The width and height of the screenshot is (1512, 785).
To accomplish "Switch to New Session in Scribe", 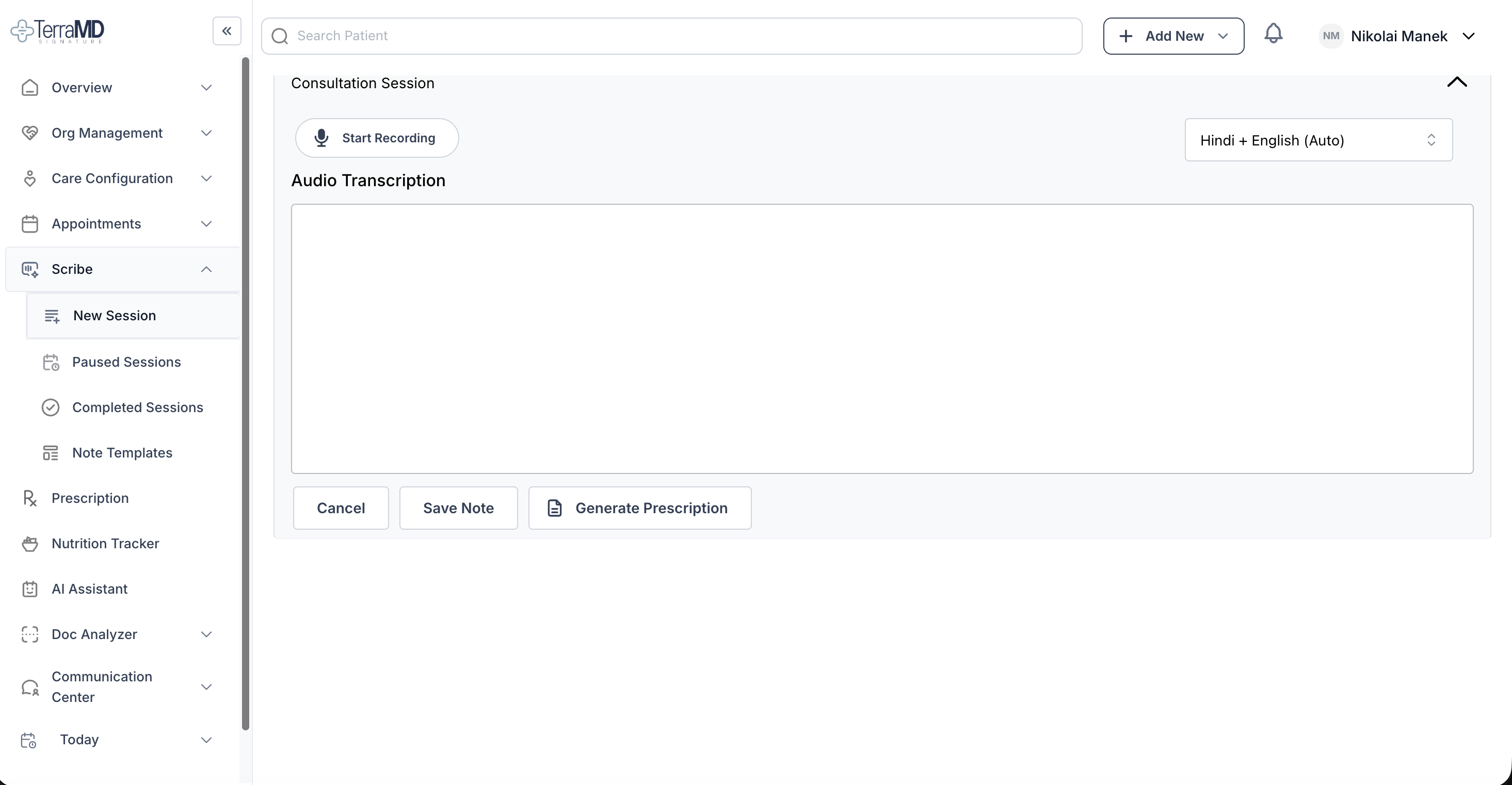I will coord(115,315).
